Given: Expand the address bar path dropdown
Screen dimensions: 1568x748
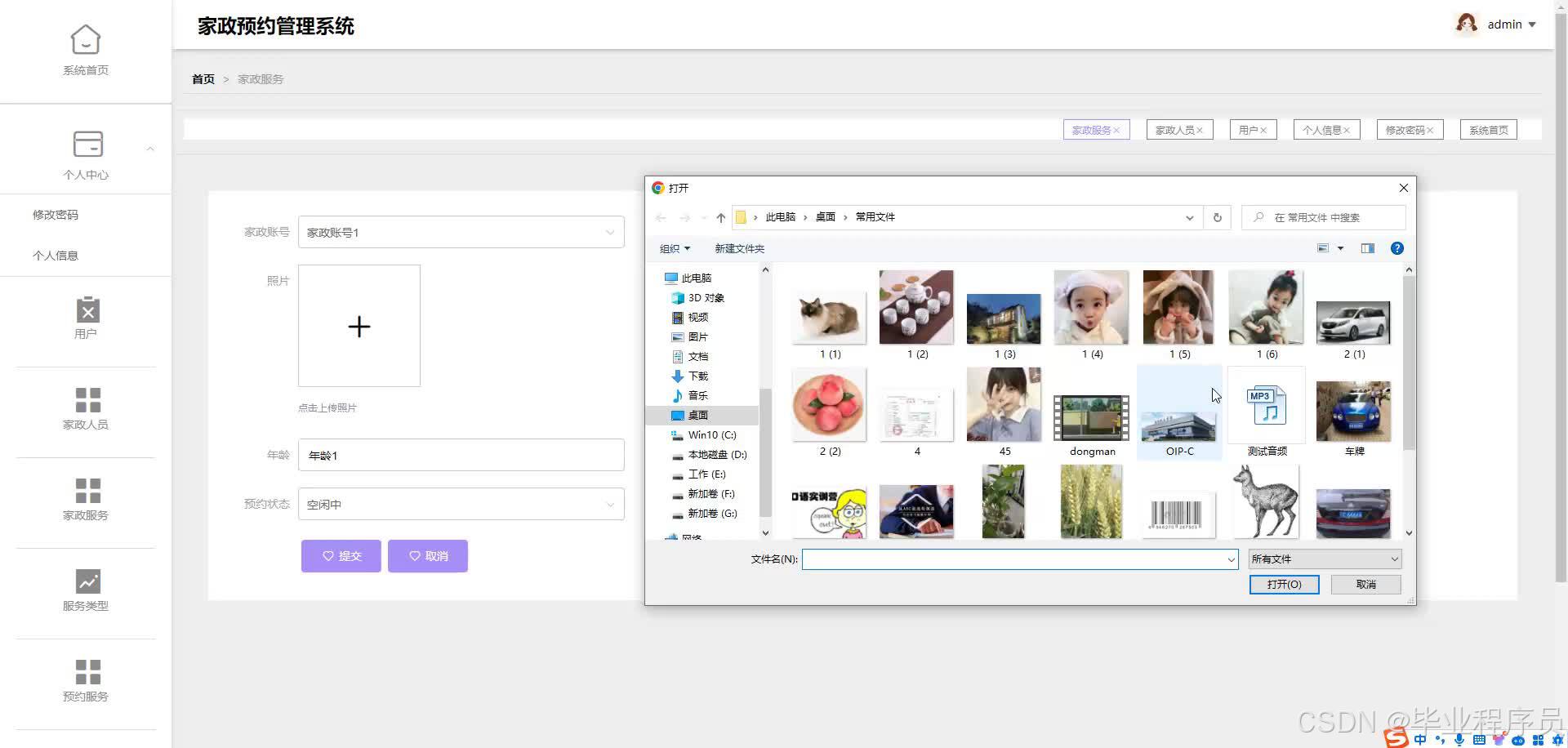Looking at the screenshot, I should [1189, 217].
